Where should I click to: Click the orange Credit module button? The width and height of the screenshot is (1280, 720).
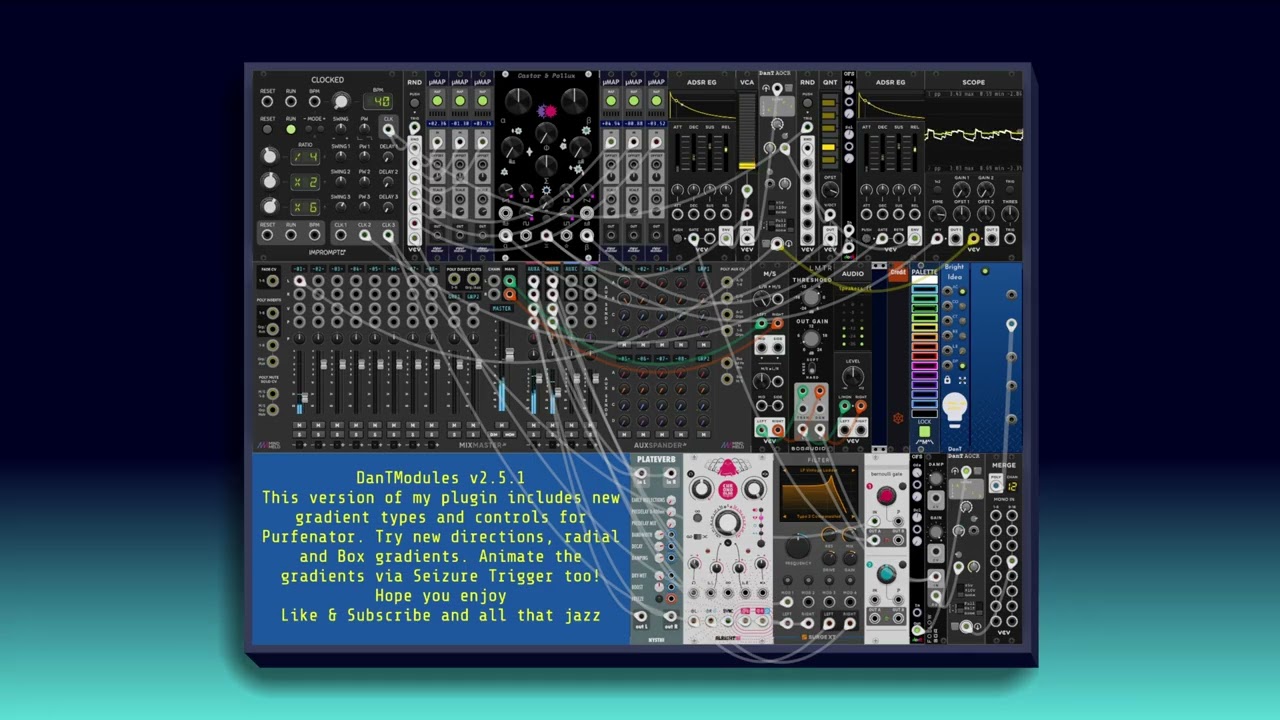pyautogui.click(x=898, y=273)
